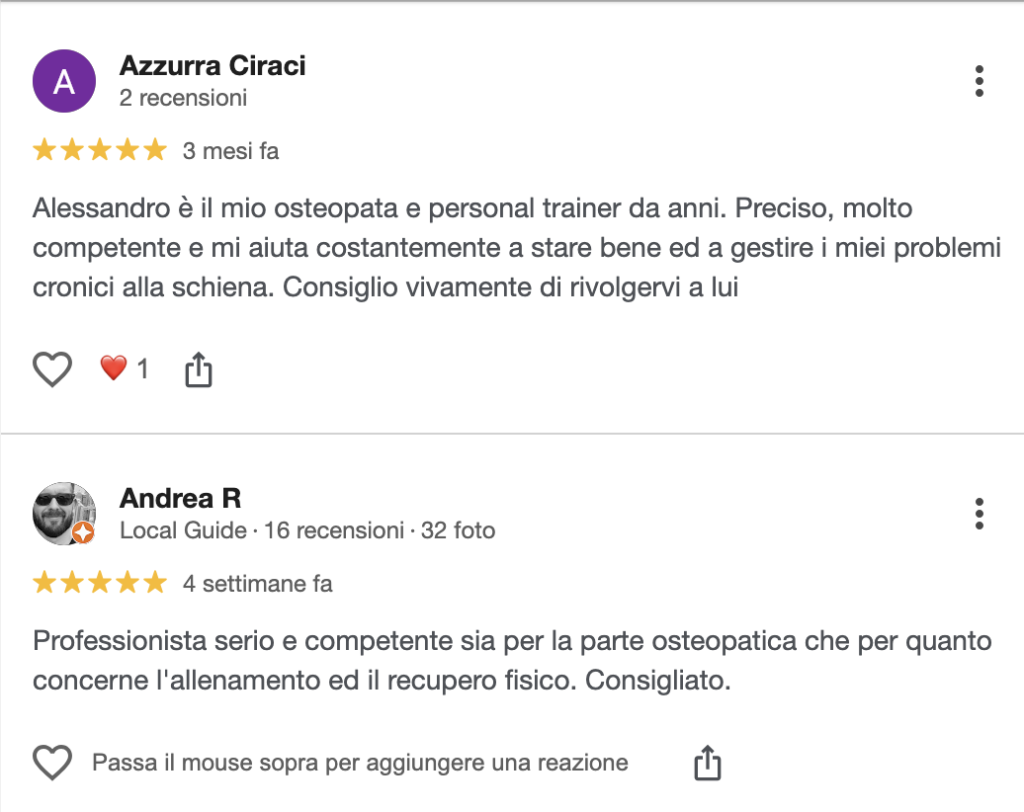This screenshot has height=812, width=1024.
Task: Click the "4 settimane fa" timestamp
Action: [258, 584]
